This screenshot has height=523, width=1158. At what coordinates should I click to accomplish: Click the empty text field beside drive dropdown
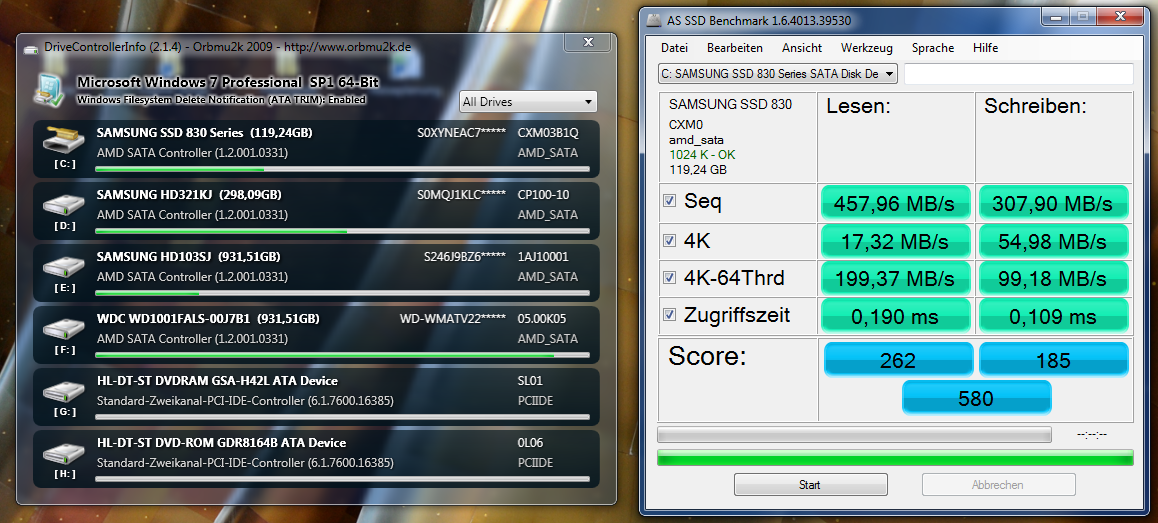(x=1018, y=74)
